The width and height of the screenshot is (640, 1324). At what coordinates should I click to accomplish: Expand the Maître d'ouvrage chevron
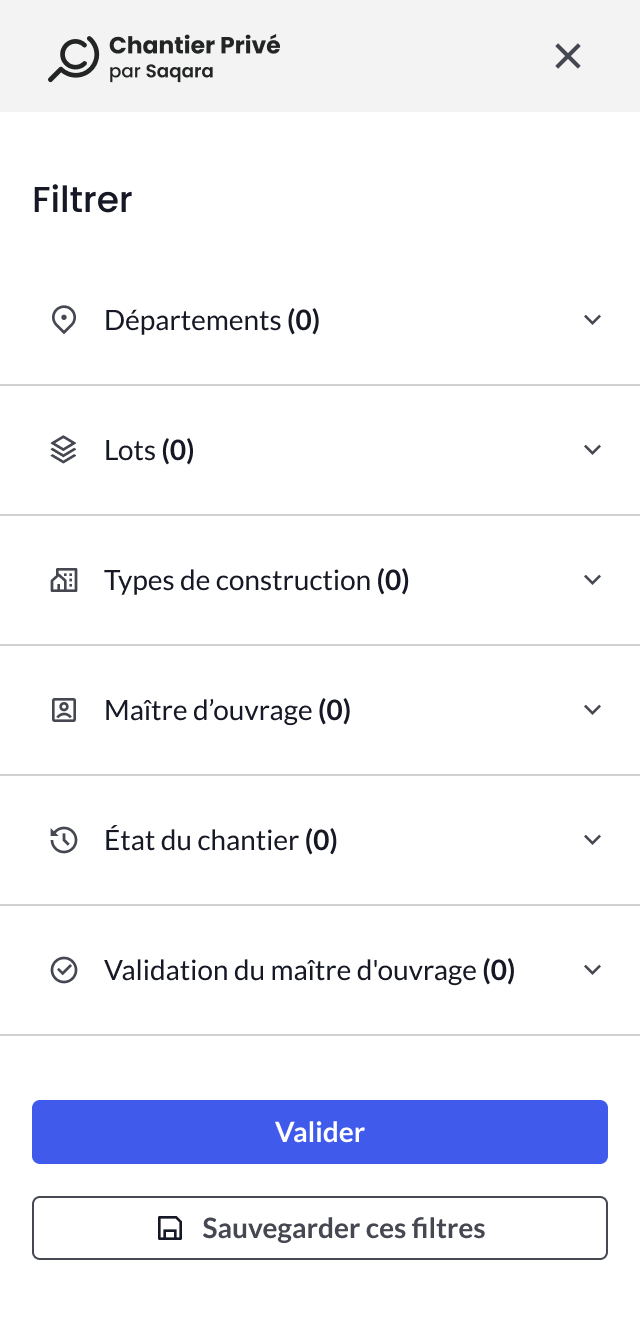[x=592, y=710]
